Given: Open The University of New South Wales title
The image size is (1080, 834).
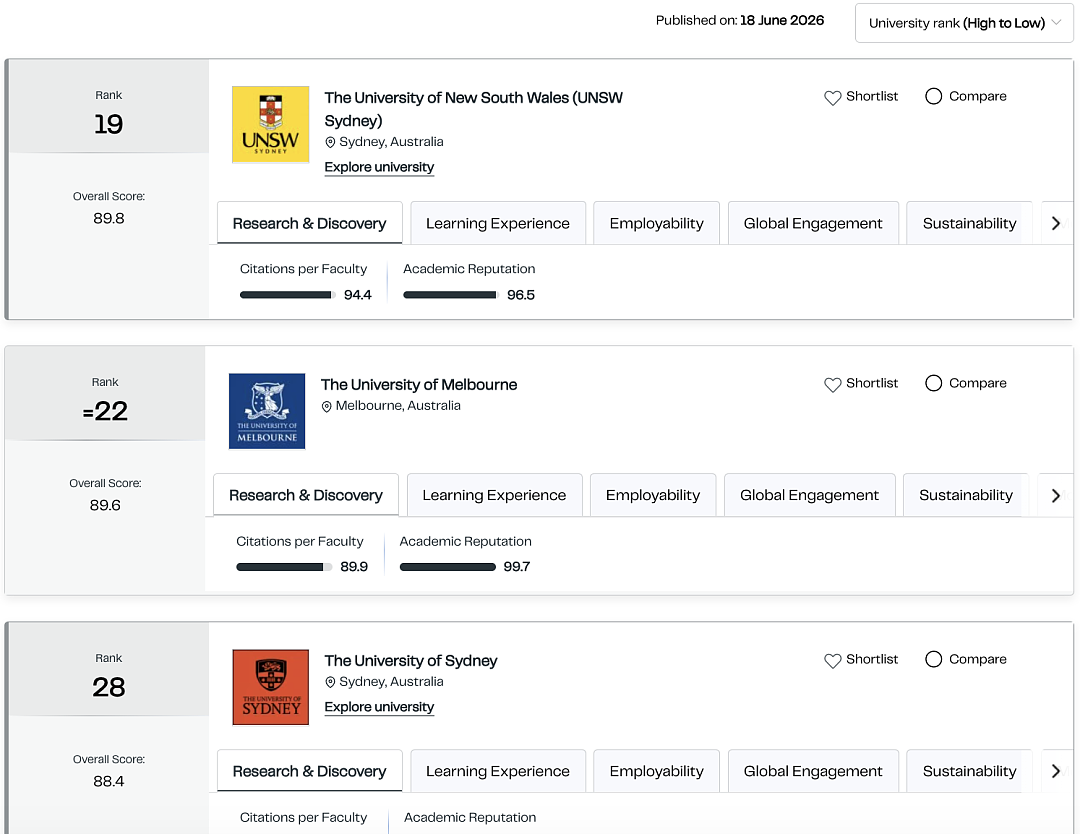Looking at the screenshot, I should point(473,109).
